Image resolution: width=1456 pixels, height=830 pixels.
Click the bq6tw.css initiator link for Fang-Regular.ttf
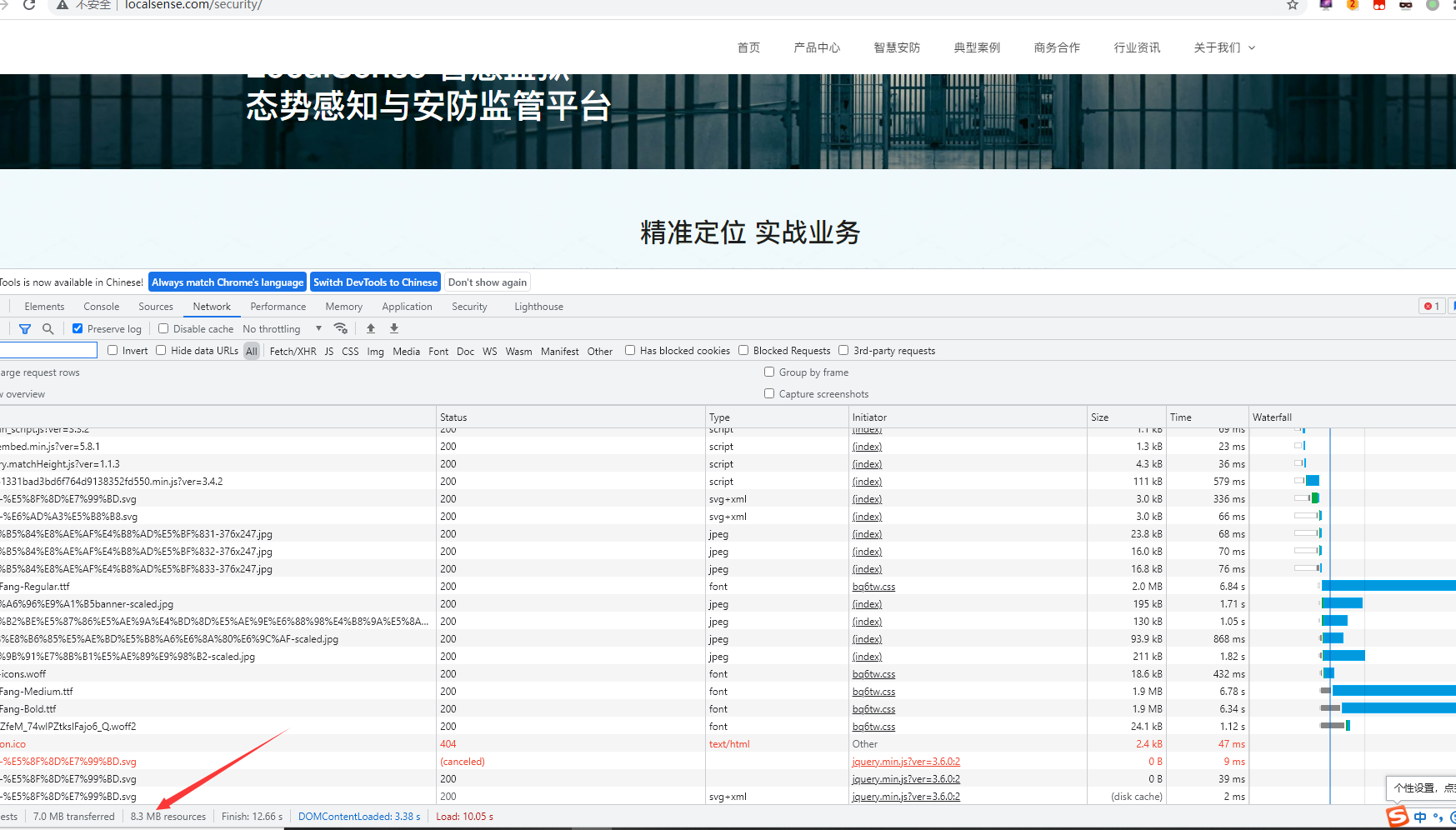tap(873, 587)
